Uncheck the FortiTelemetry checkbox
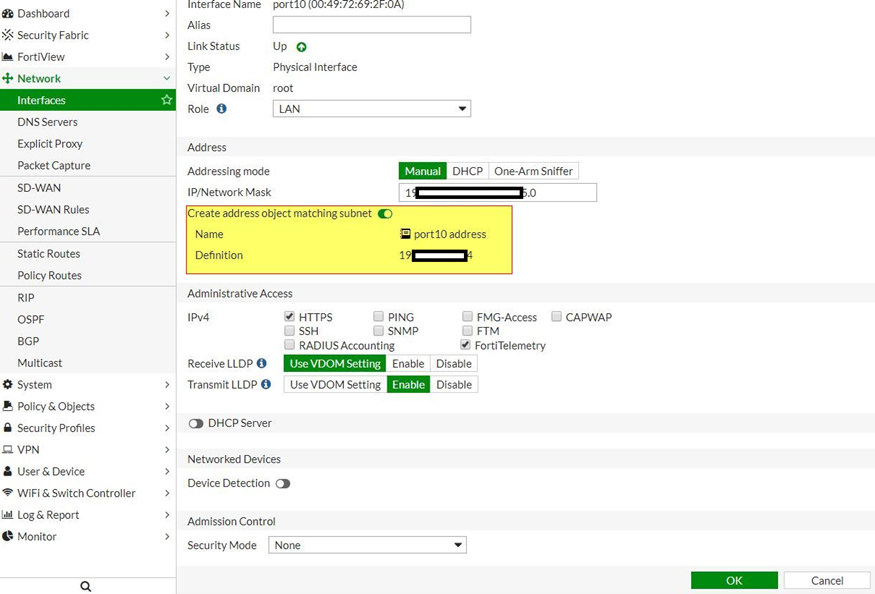 point(465,344)
